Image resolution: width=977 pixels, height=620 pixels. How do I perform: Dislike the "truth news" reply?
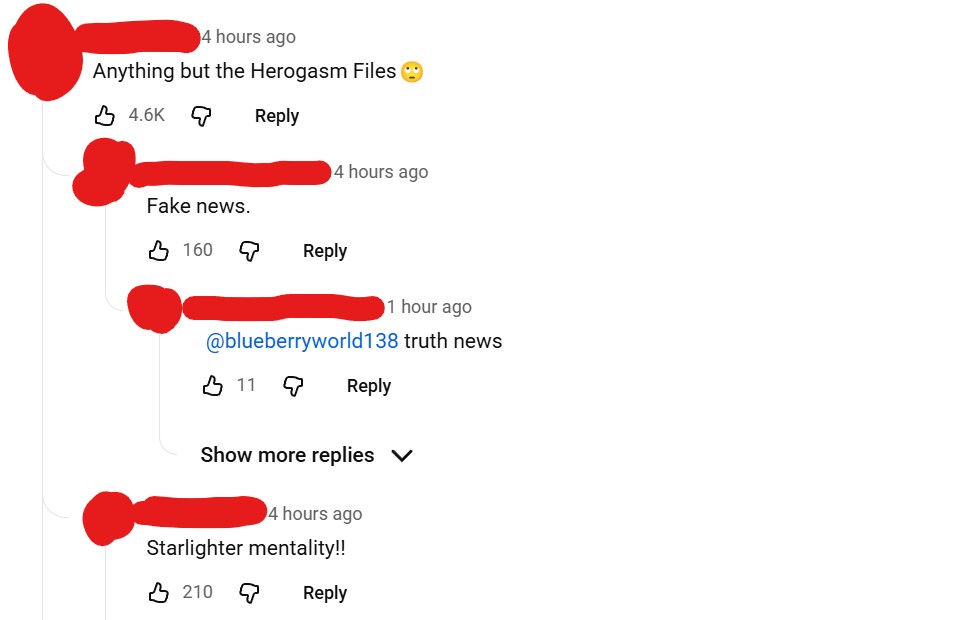tap(293, 386)
